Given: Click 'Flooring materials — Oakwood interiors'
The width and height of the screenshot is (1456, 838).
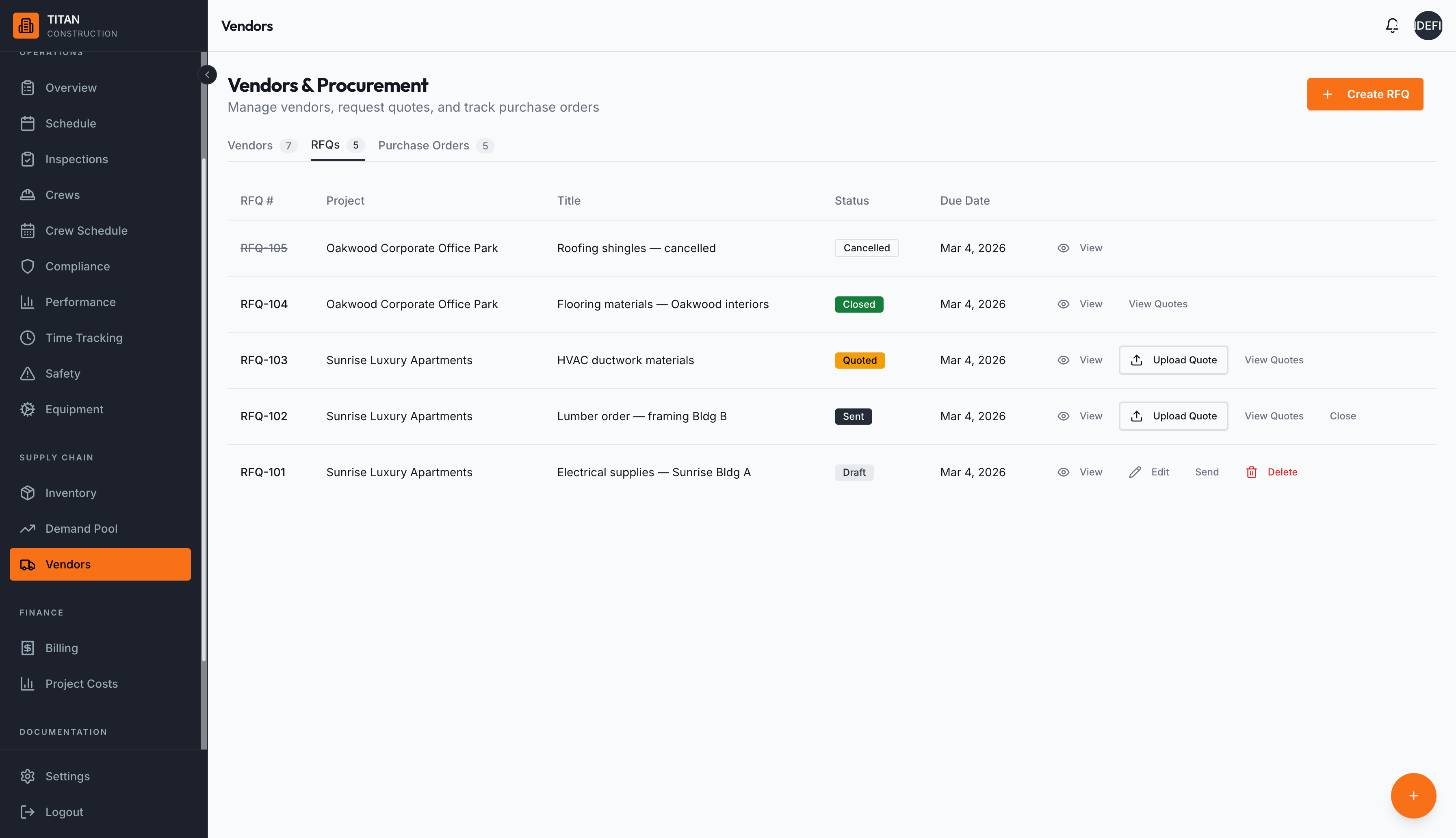Looking at the screenshot, I should pyautogui.click(x=663, y=304).
